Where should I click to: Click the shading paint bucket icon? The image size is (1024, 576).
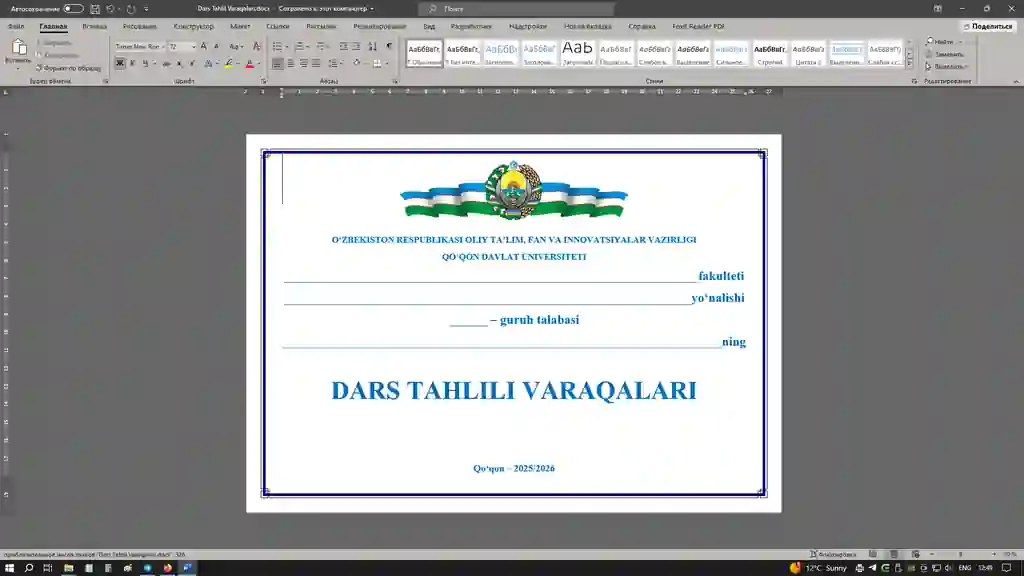pyautogui.click(x=357, y=63)
